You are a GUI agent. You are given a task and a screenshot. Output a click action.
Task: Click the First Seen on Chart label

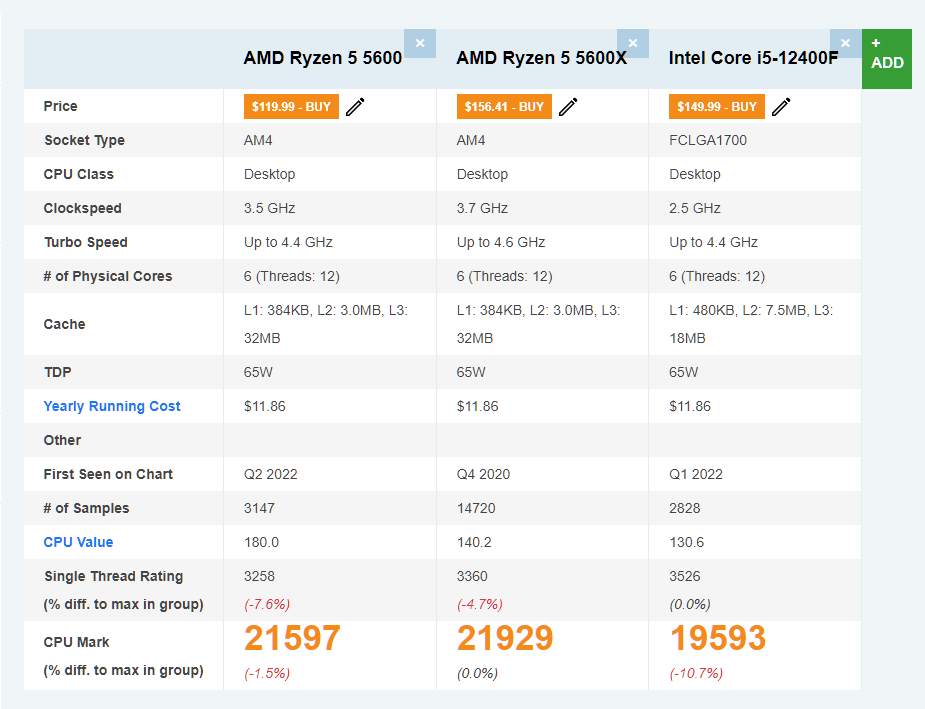[x=108, y=474]
